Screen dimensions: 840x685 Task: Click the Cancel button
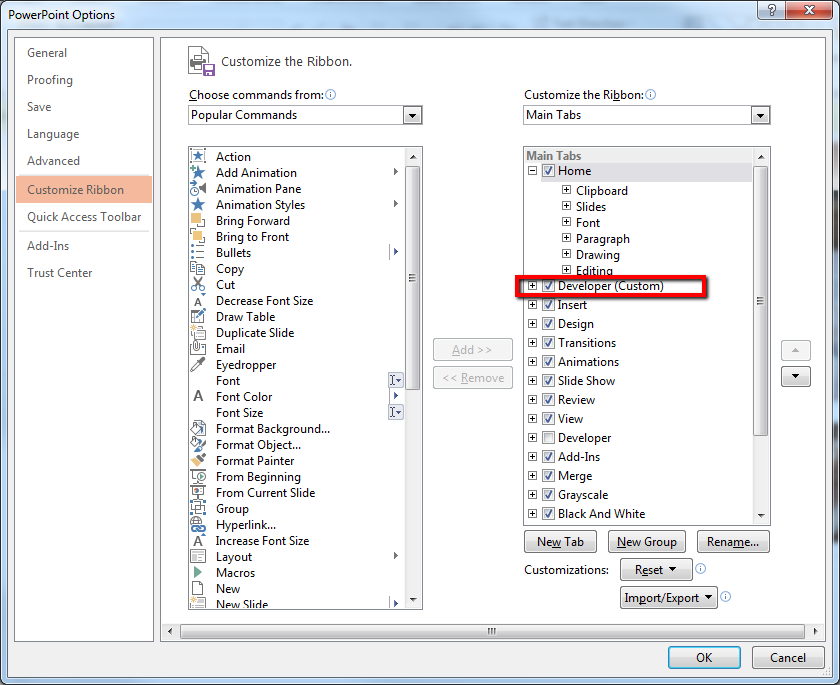(x=788, y=657)
